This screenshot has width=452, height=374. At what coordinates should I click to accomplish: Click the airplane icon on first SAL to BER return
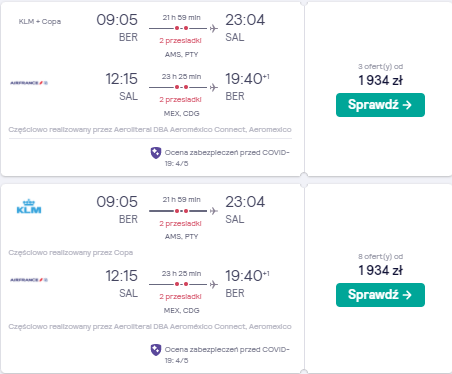[214, 87]
